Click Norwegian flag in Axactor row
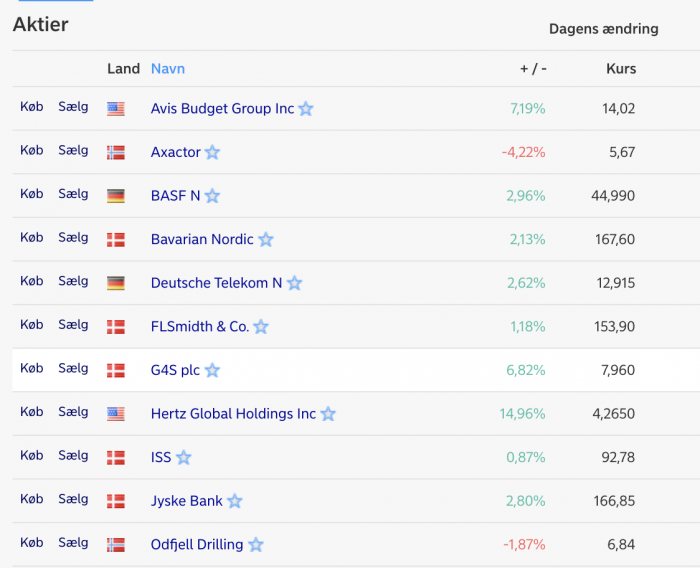The image size is (700, 568). pos(116,153)
